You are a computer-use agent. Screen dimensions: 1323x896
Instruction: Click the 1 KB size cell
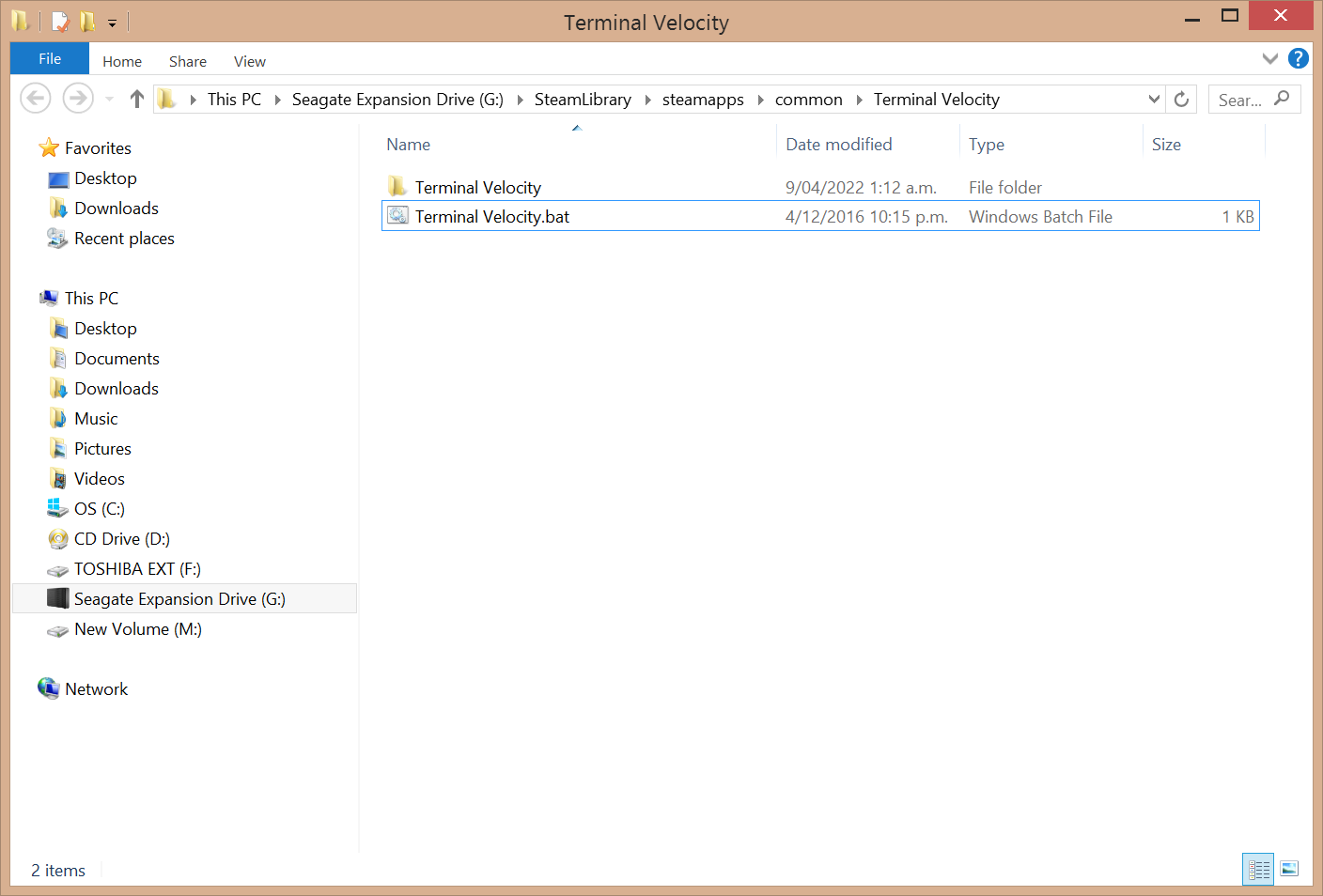[x=1237, y=216]
